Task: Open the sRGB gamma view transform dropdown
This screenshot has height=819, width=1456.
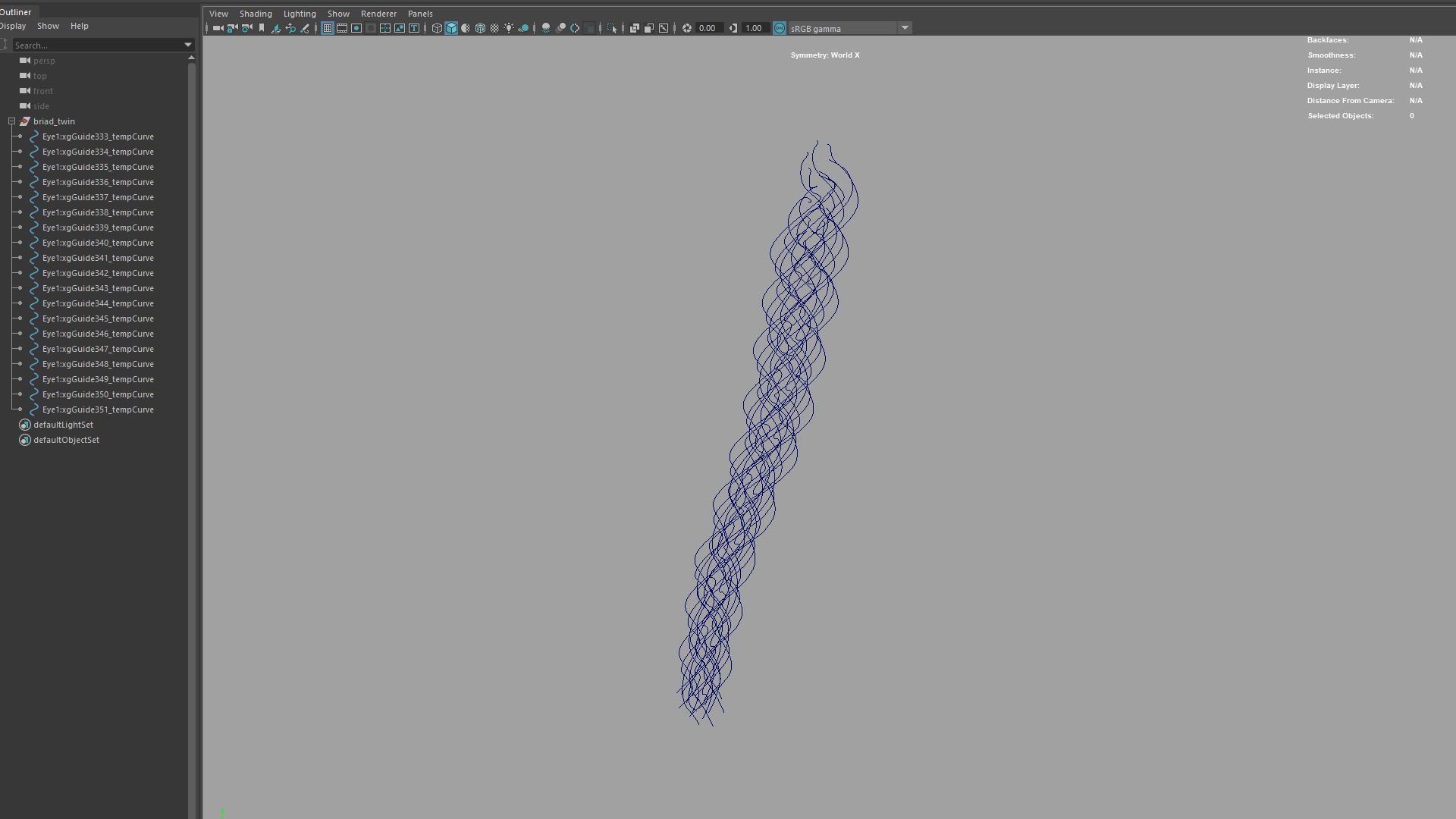Action: tap(905, 28)
